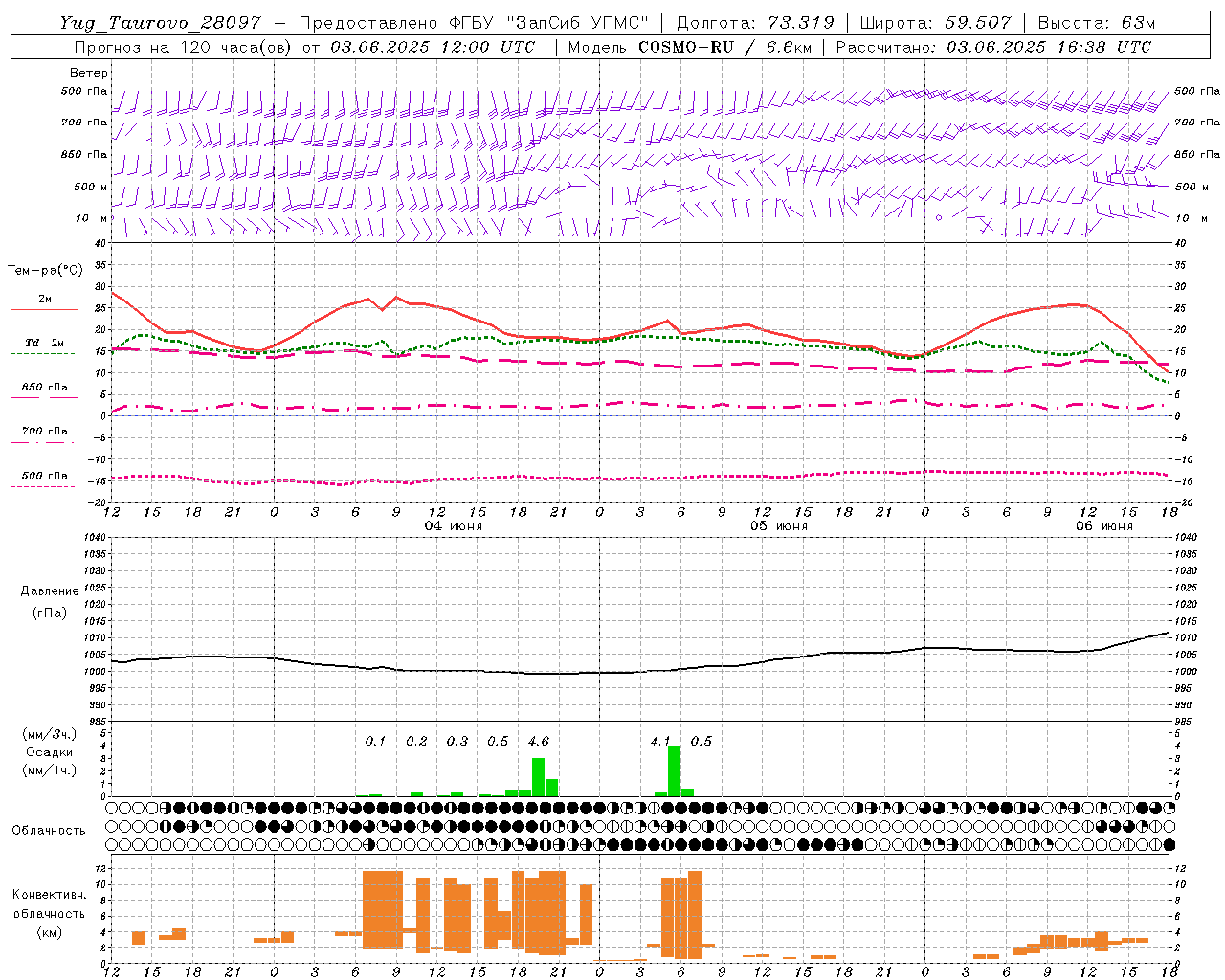The width and height of the screenshot is (1225, 980).
Task: Click the Тем-ра(°C) temperature axis label
Action: (x=46, y=271)
